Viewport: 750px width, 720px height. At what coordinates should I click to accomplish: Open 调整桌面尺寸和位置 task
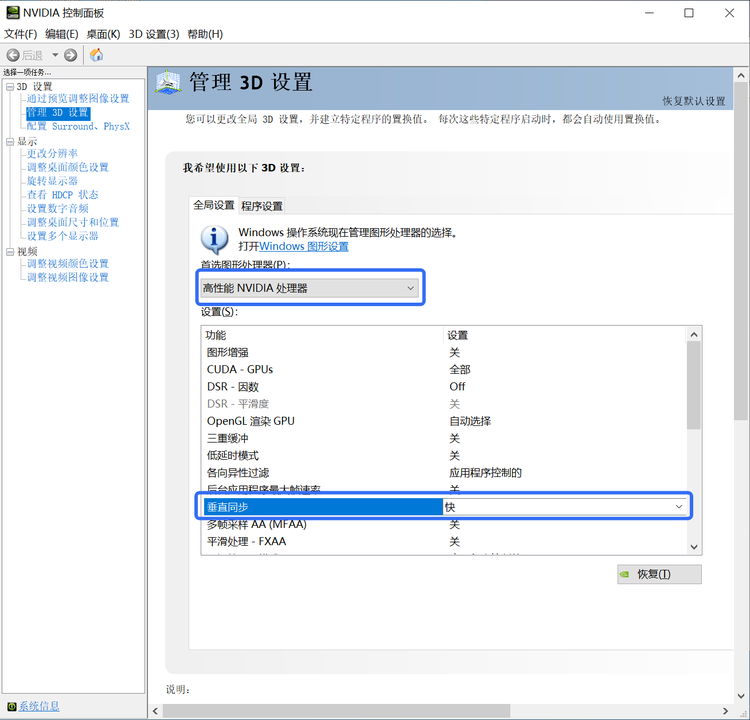point(73,222)
